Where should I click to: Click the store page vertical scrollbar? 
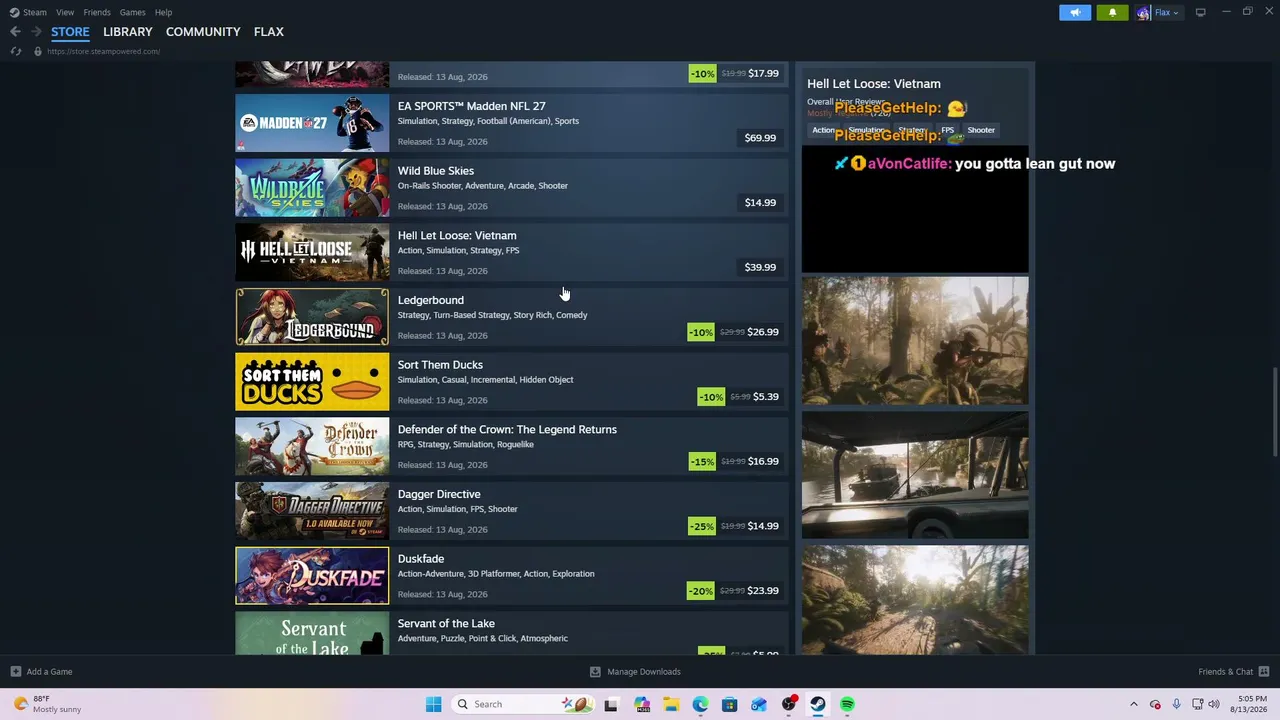(1274, 413)
